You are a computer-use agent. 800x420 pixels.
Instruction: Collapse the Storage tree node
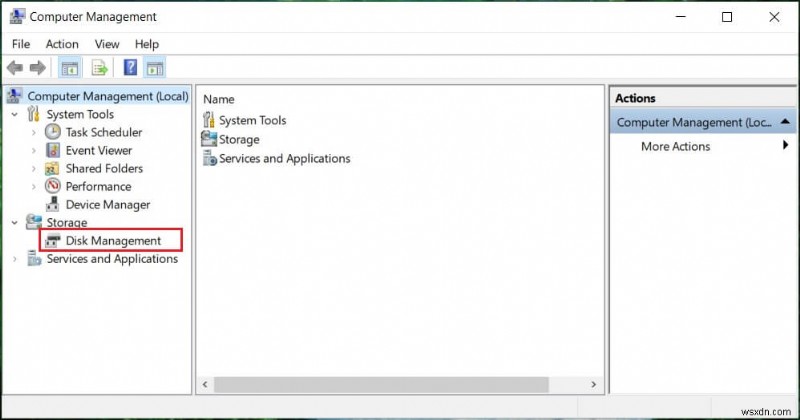15,223
